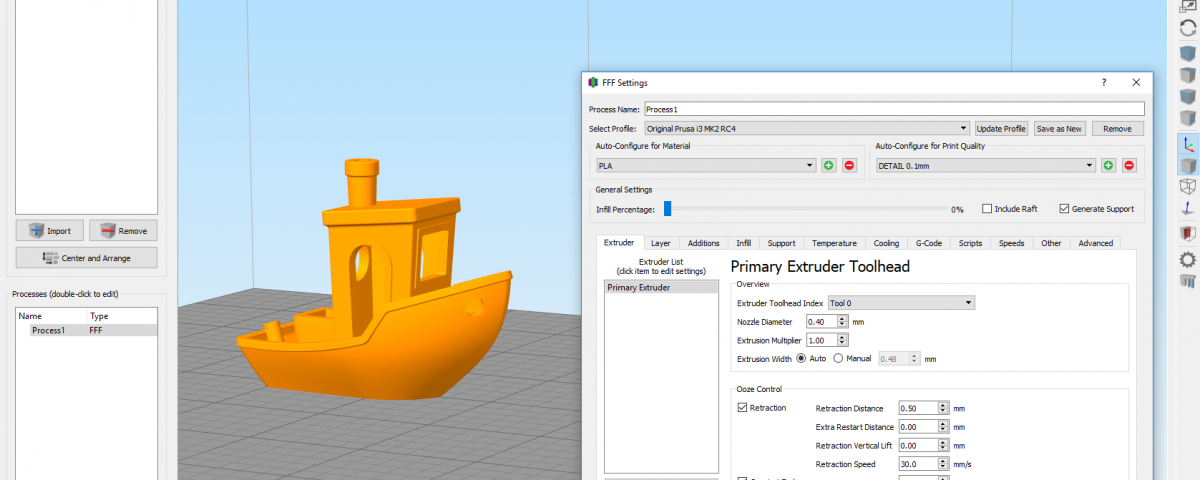
Task: Open the cross section view icon
Action: click(x=1188, y=233)
